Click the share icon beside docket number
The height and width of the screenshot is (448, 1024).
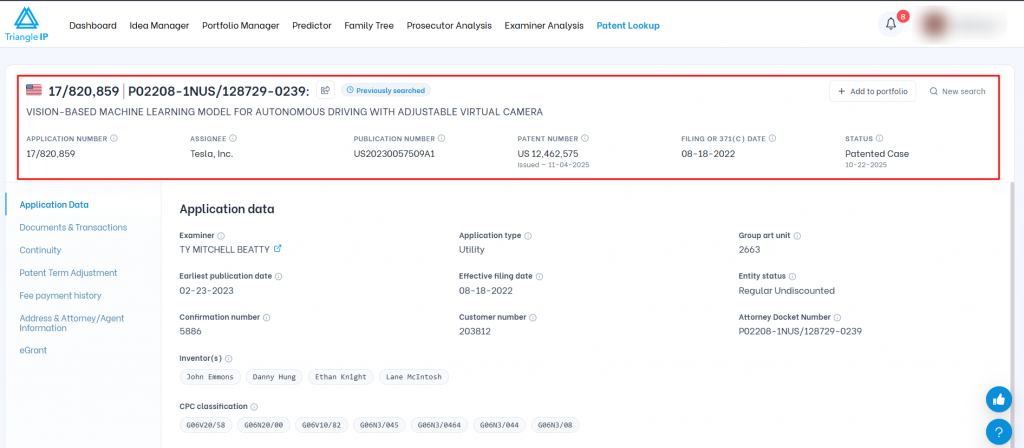pyautogui.click(x=325, y=90)
